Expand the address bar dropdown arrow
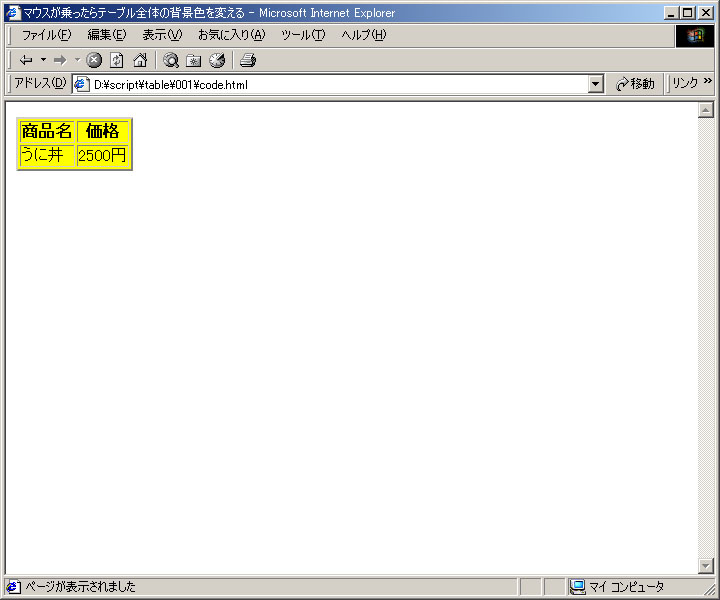The image size is (720, 600). [596, 84]
